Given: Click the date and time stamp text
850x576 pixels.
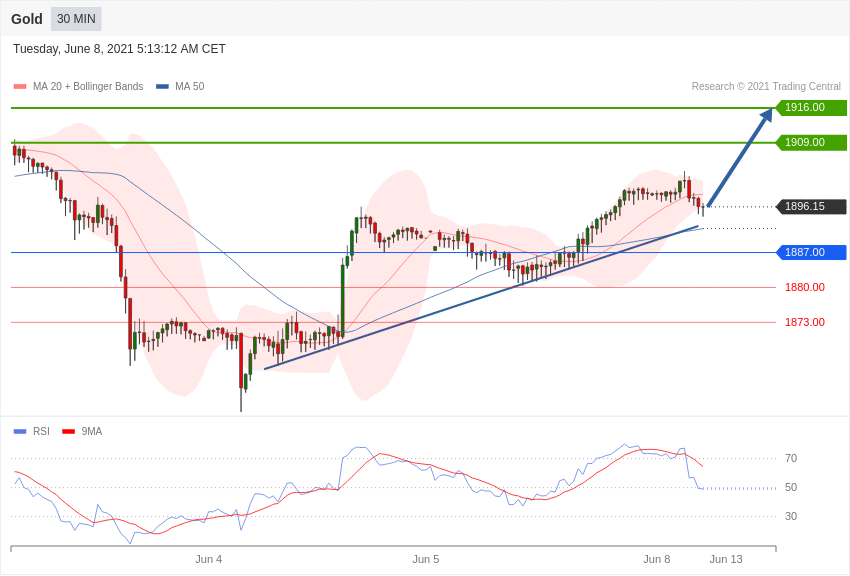Looking at the screenshot, I should coord(119,49).
